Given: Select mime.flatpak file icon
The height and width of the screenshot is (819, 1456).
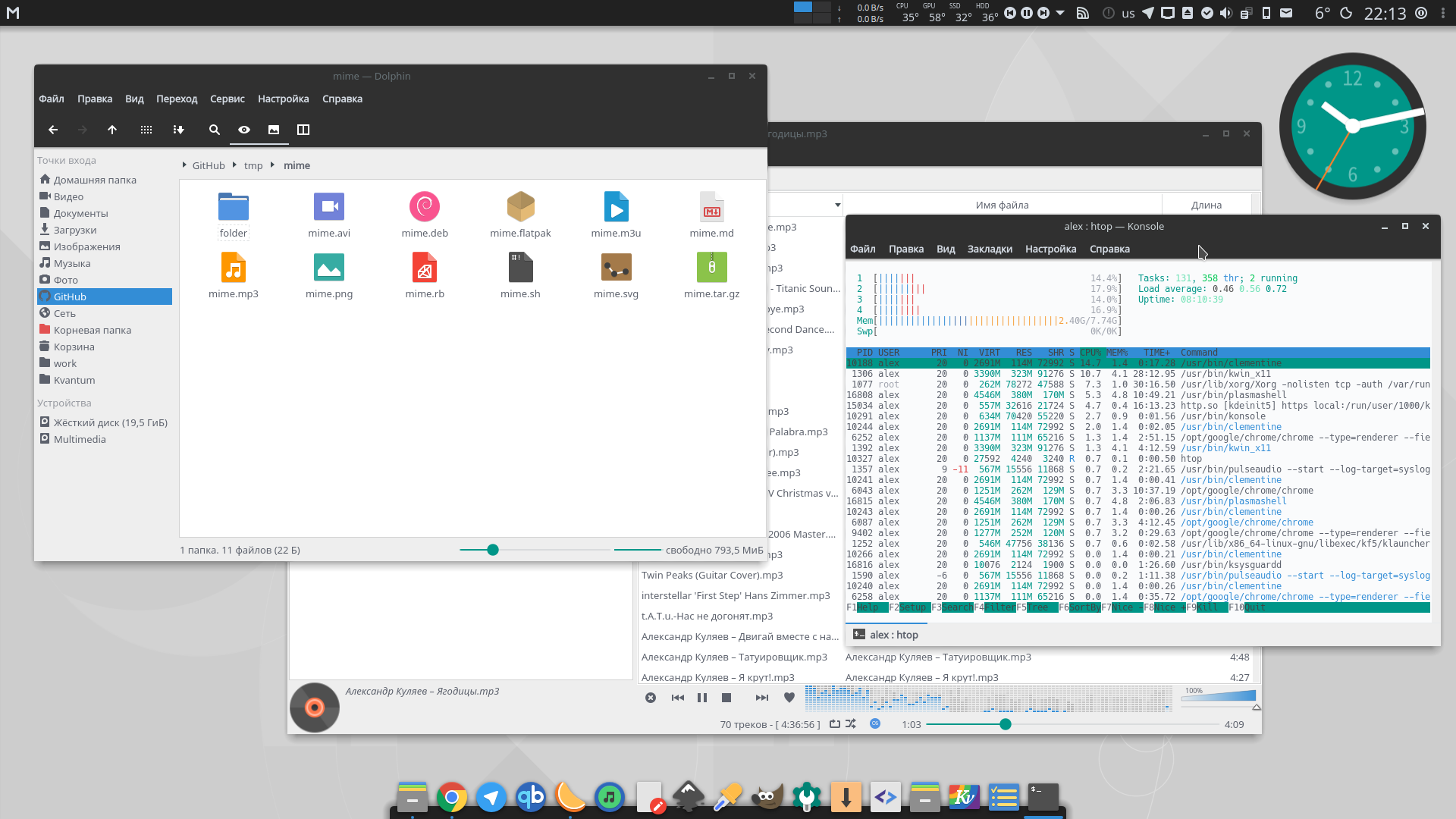Looking at the screenshot, I should tap(521, 206).
